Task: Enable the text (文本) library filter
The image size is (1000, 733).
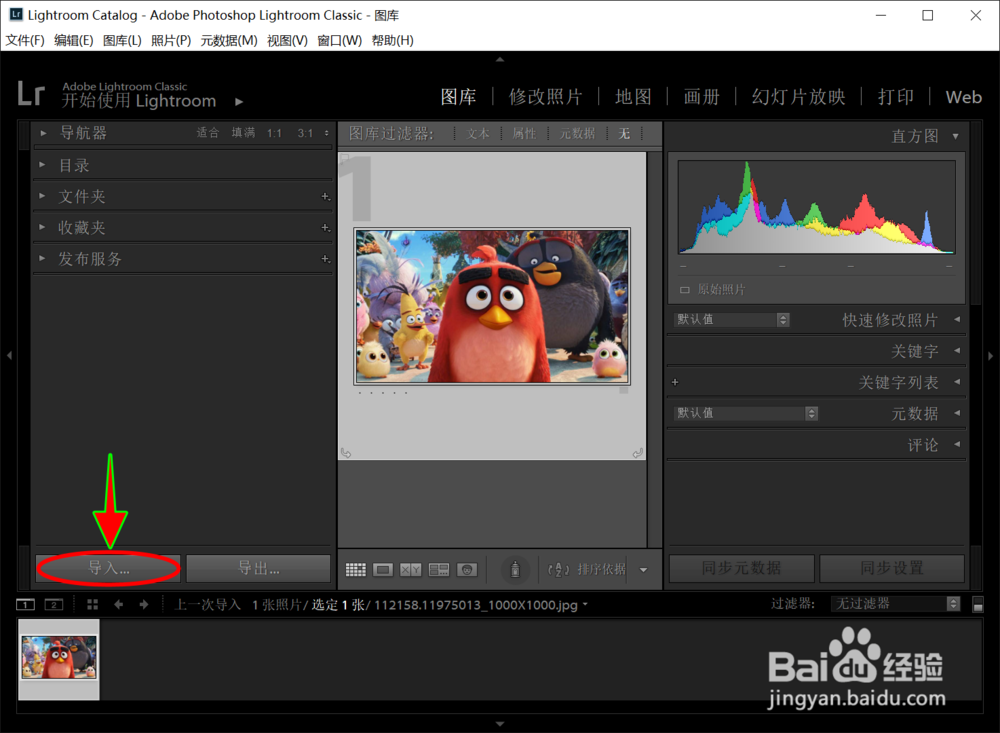Action: pyautogui.click(x=478, y=133)
